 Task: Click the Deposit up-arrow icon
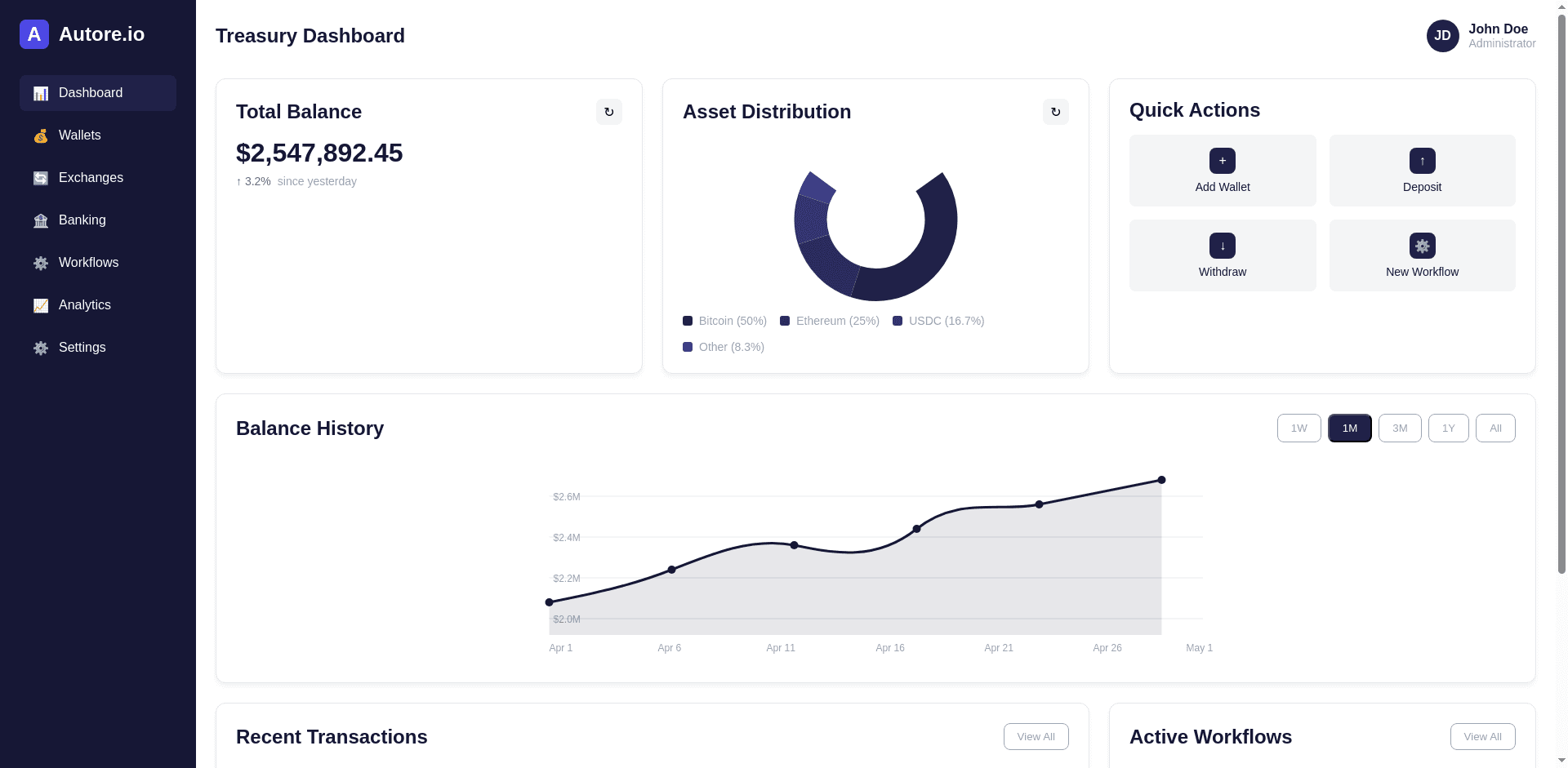click(x=1423, y=161)
